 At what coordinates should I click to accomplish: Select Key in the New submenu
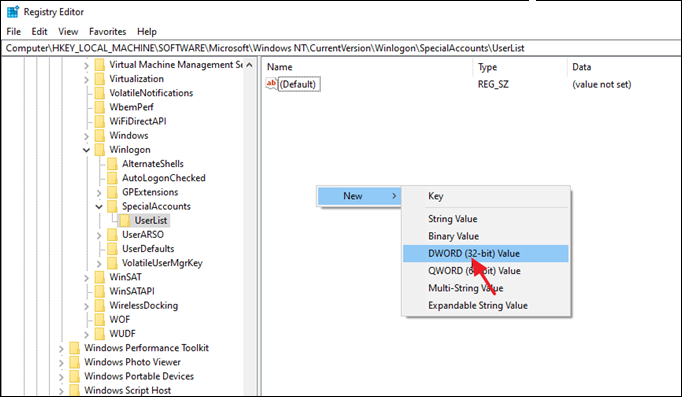coord(485,196)
